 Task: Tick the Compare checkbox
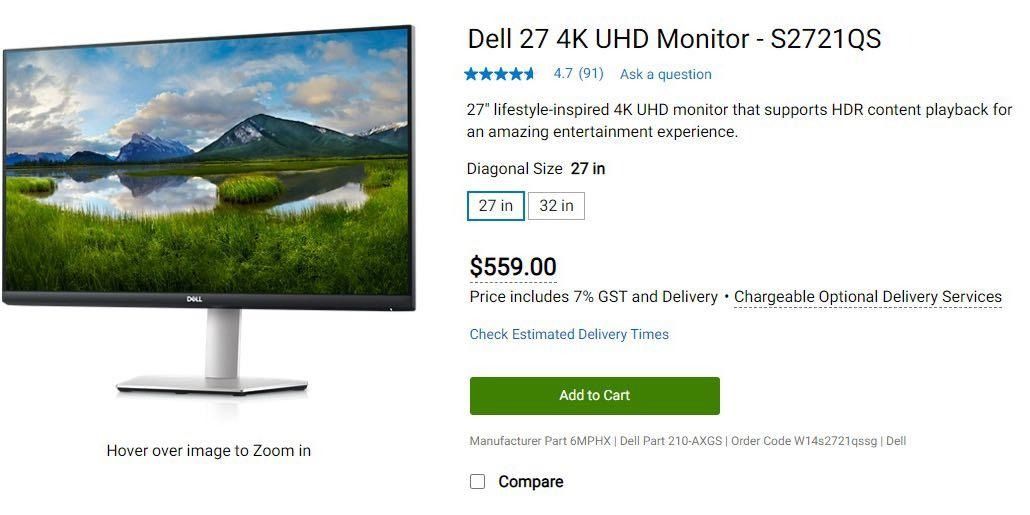(x=478, y=481)
